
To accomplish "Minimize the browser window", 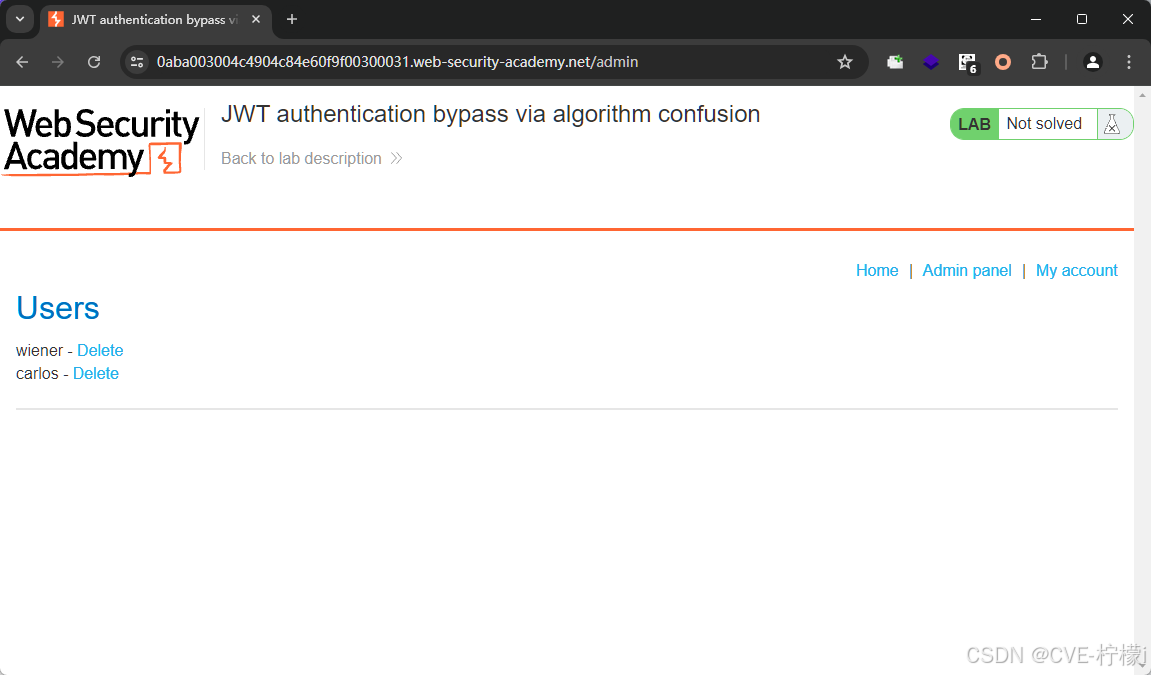I will tap(1036, 19).
